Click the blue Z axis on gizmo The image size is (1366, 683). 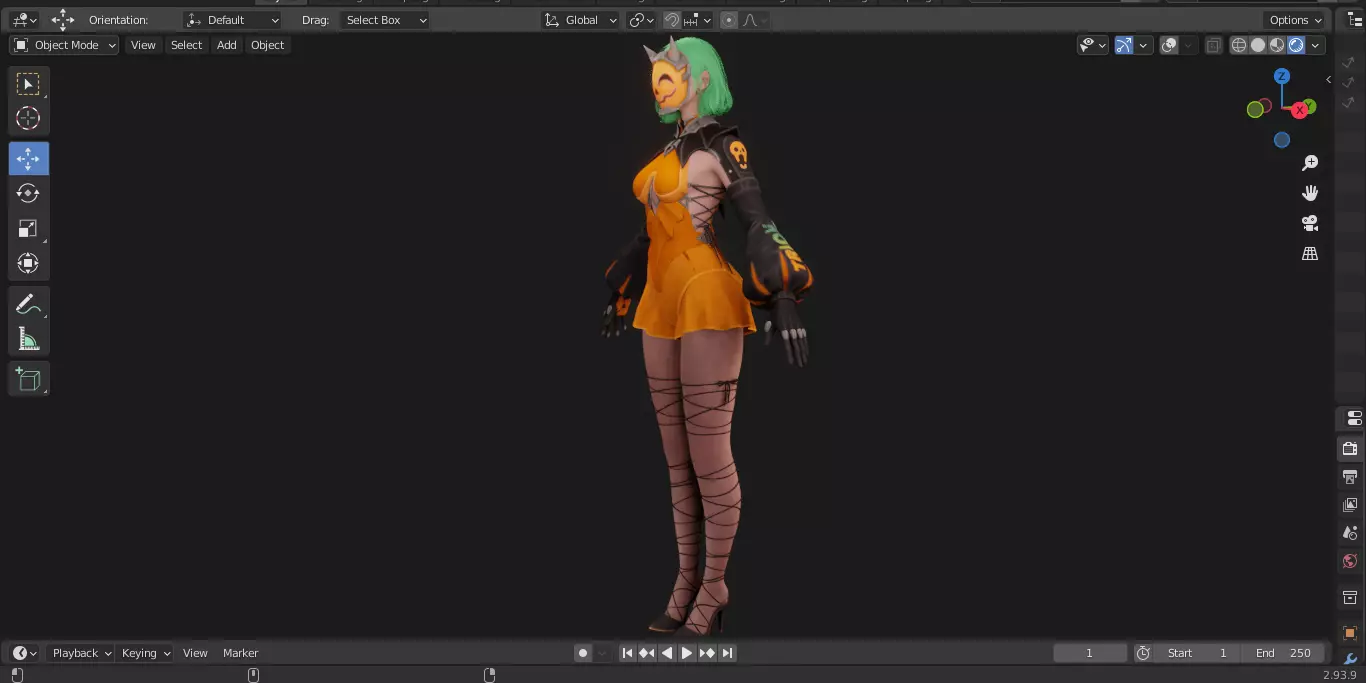click(1282, 77)
